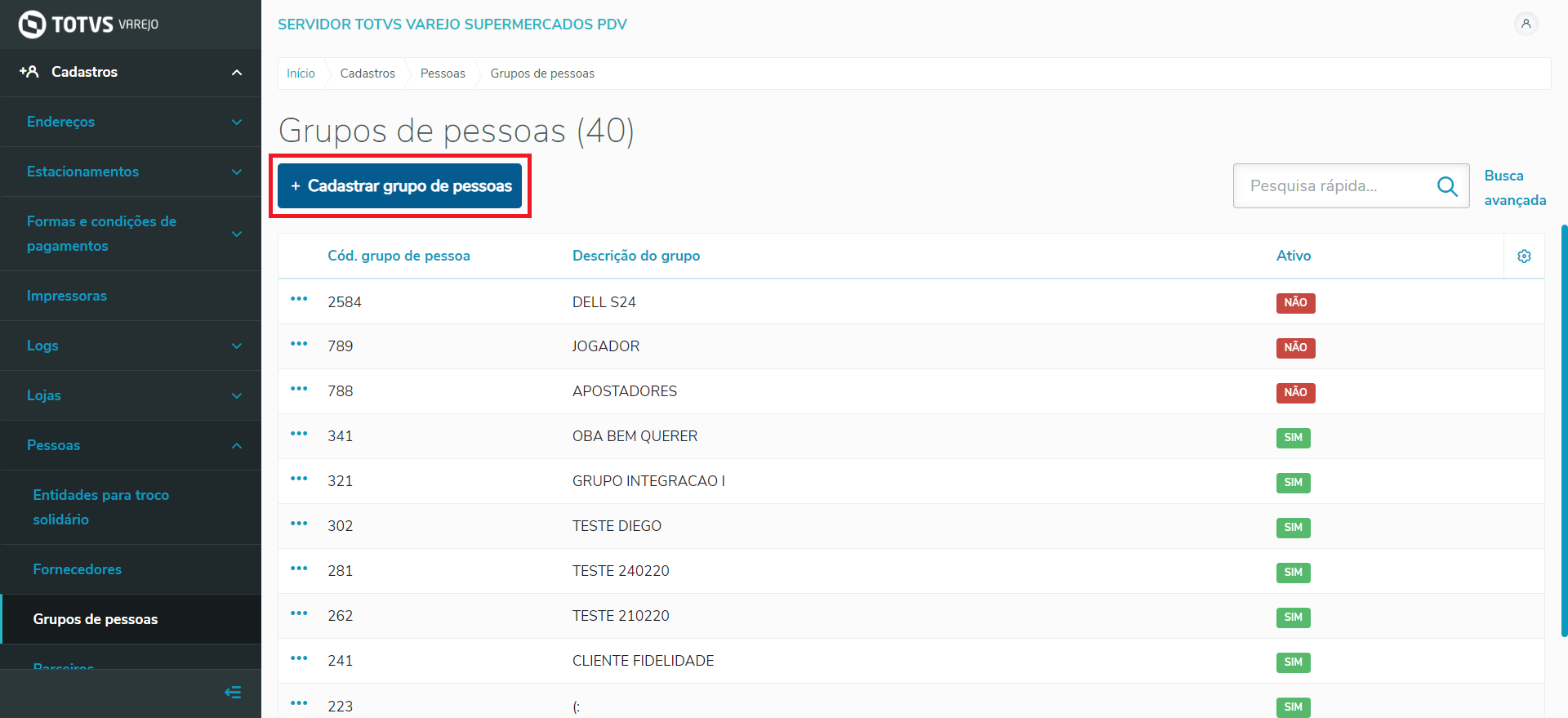Image resolution: width=1568 pixels, height=718 pixels.
Task: Expand Formas e condições de pagamentos
Action: pos(131,234)
